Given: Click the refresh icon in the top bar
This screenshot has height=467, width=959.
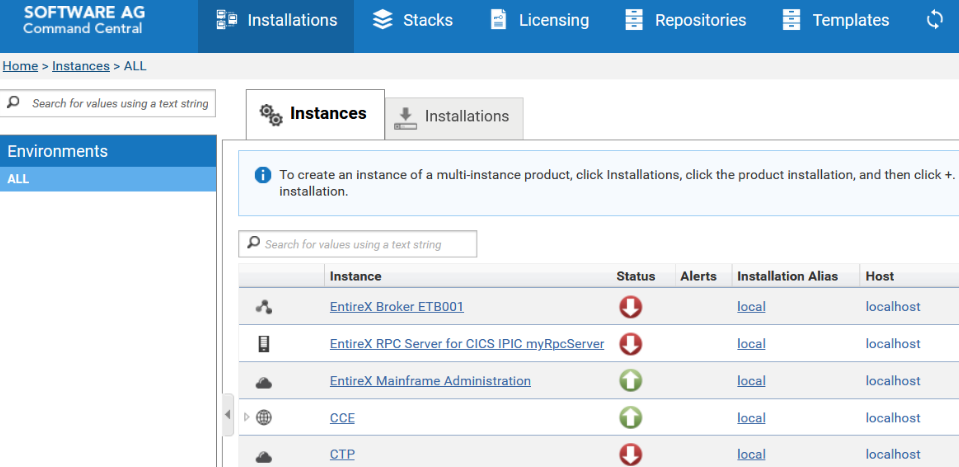Looking at the screenshot, I should pyautogui.click(x=935, y=20).
